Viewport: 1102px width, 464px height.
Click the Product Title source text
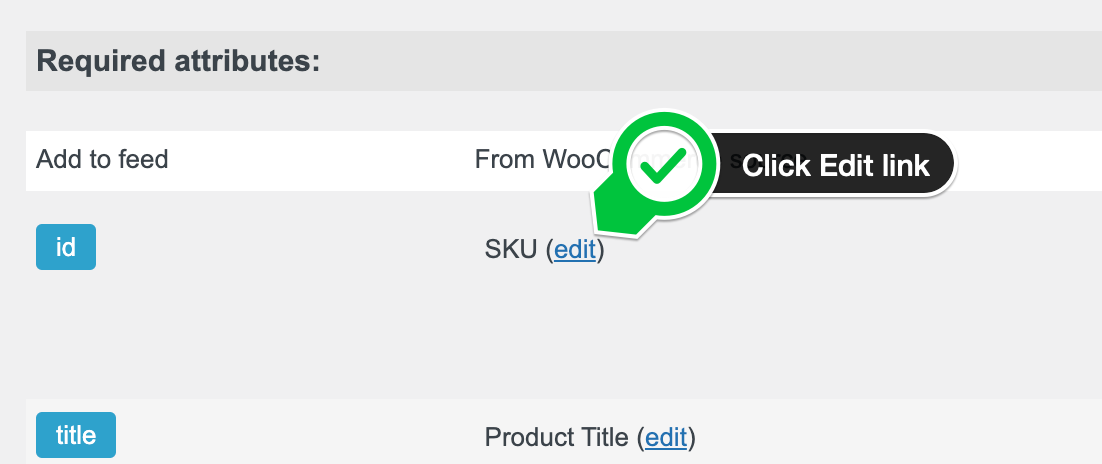click(x=558, y=437)
